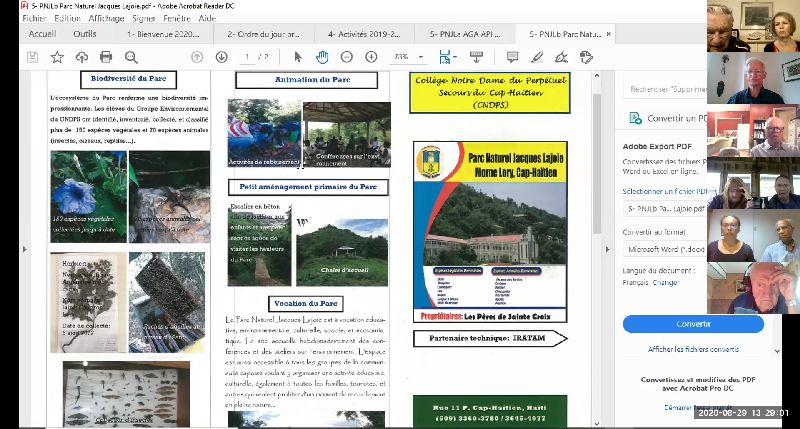The width and height of the screenshot is (800, 429).
Task: Expand the left navigation pane arrow
Action: 24,249
